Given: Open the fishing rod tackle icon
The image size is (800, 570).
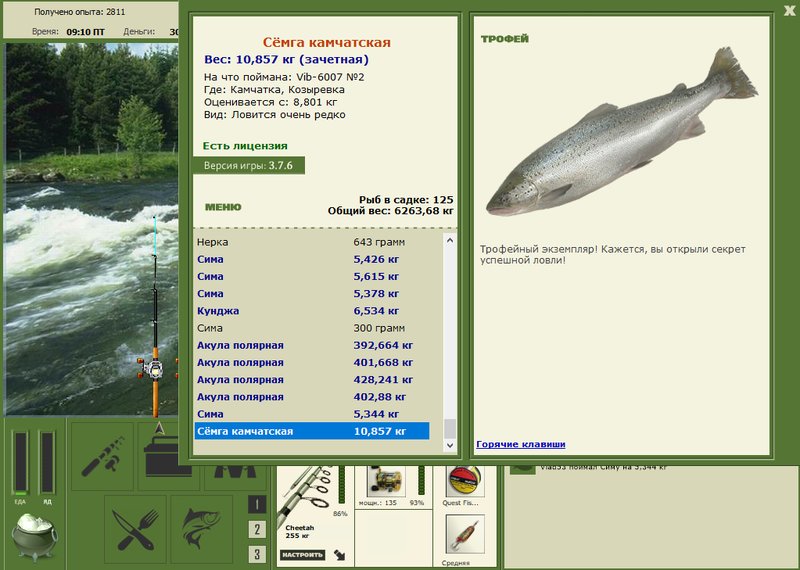Looking at the screenshot, I should coord(102,456).
